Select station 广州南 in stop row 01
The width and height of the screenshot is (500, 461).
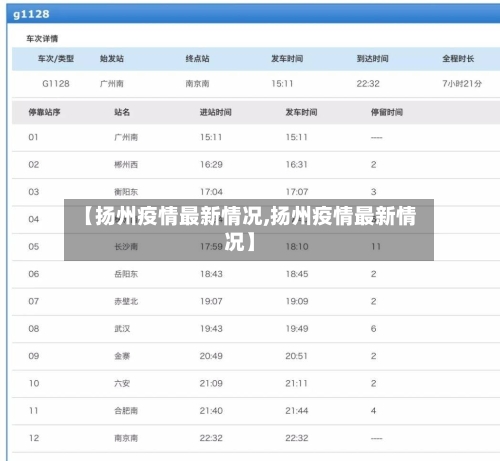126,137
